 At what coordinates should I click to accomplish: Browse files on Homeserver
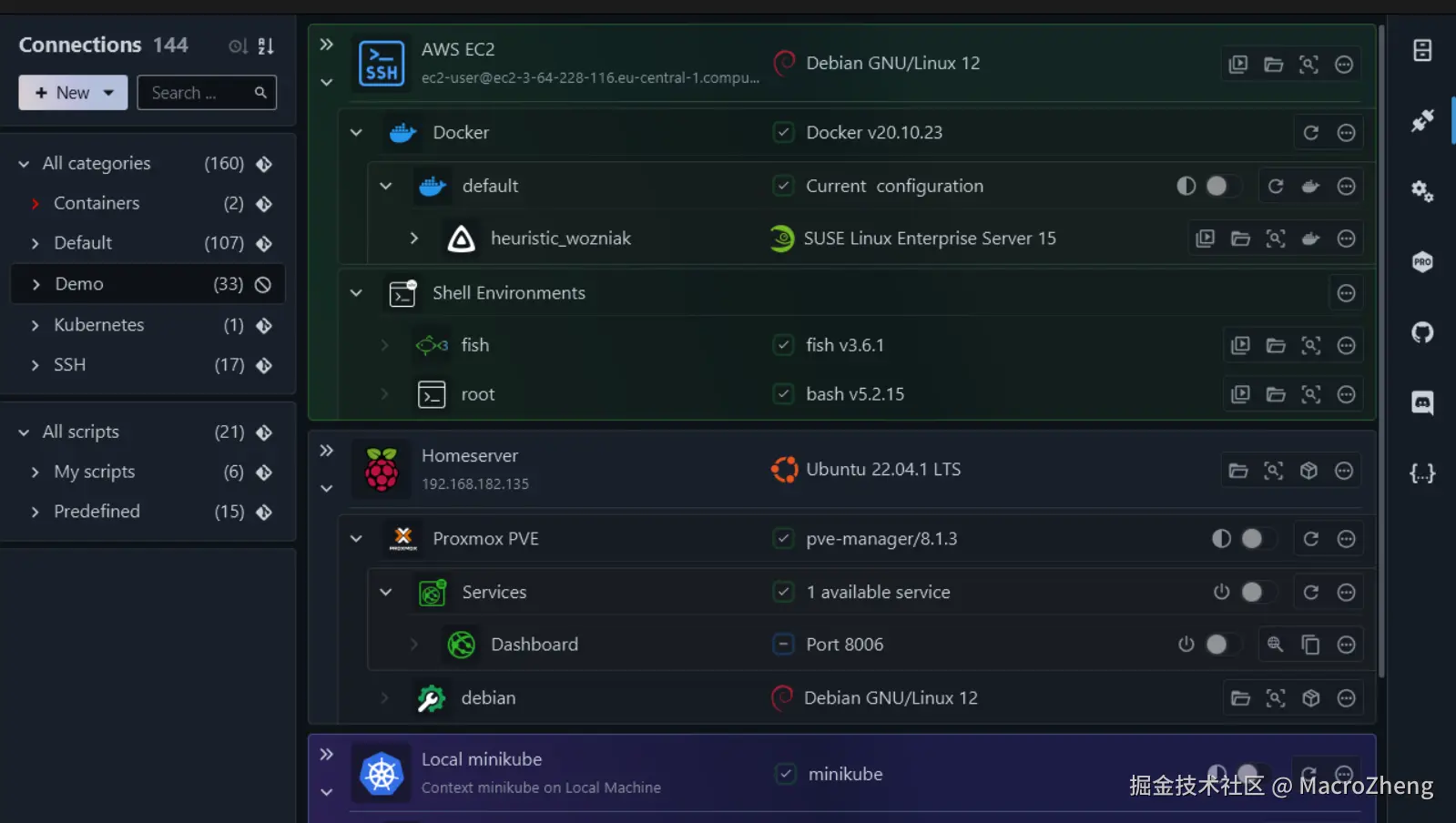1238,471
